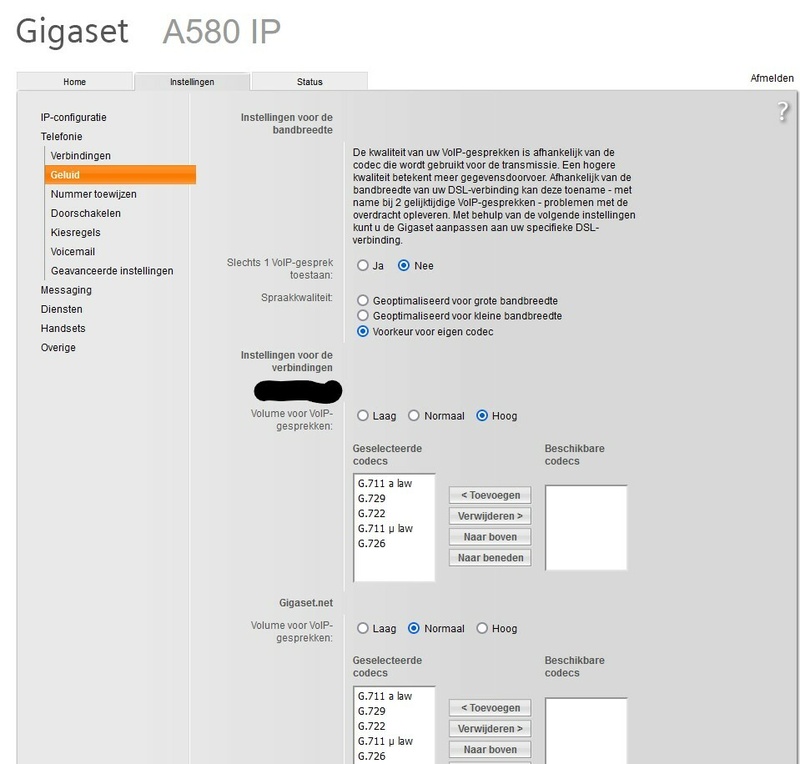Select G.711 a law in Gigaset.net codecs
This screenshot has width=800, height=764.
pyautogui.click(x=385, y=696)
